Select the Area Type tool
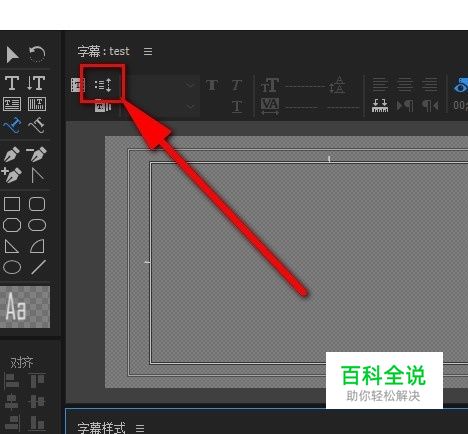This screenshot has width=468, height=434. coord(12,104)
